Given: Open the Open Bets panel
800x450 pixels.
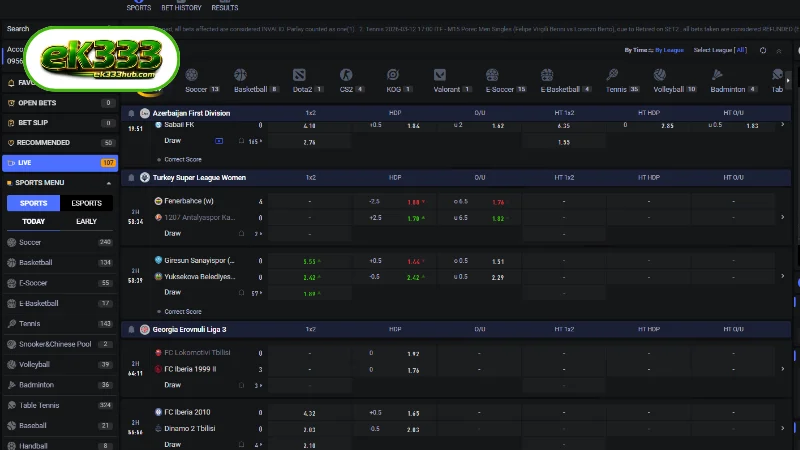Looking at the screenshot, I should tap(60, 103).
